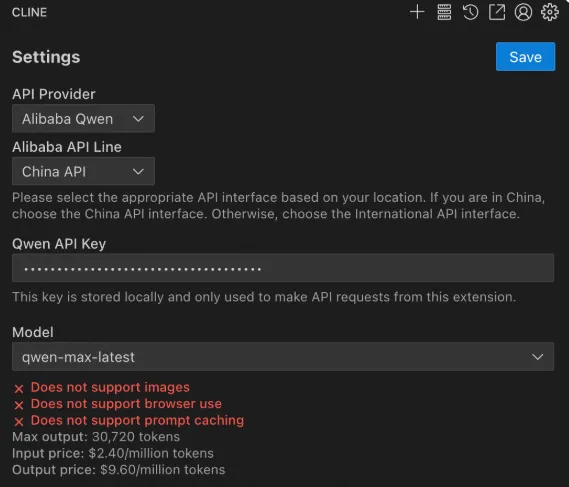Click 'Does not support images' text
Viewport: 569px width, 487px height.
[110, 387]
